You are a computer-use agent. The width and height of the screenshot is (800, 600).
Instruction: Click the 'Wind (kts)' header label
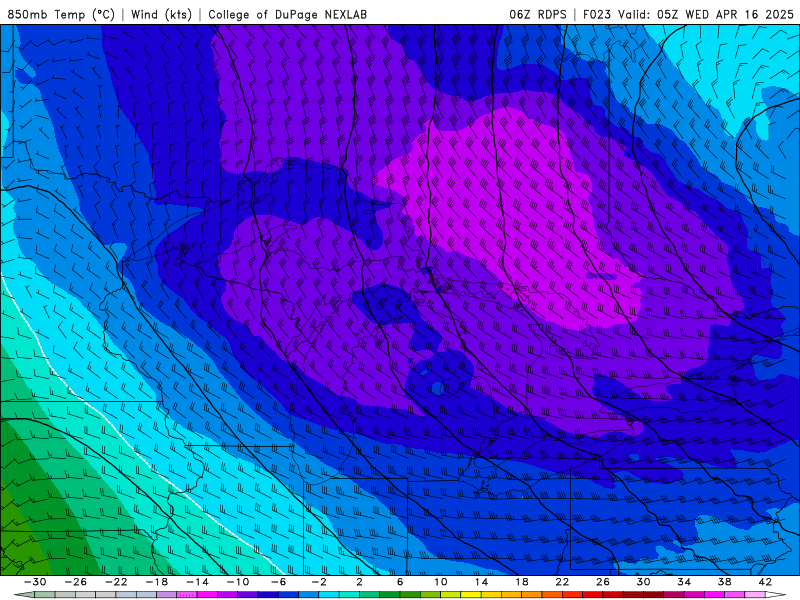161,14
